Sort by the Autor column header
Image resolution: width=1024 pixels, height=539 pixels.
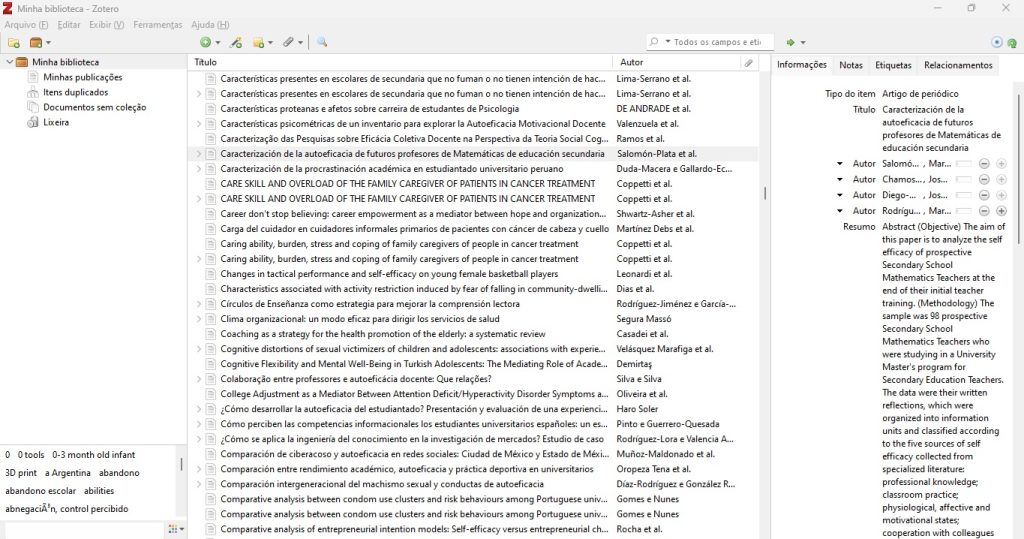(x=675, y=62)
